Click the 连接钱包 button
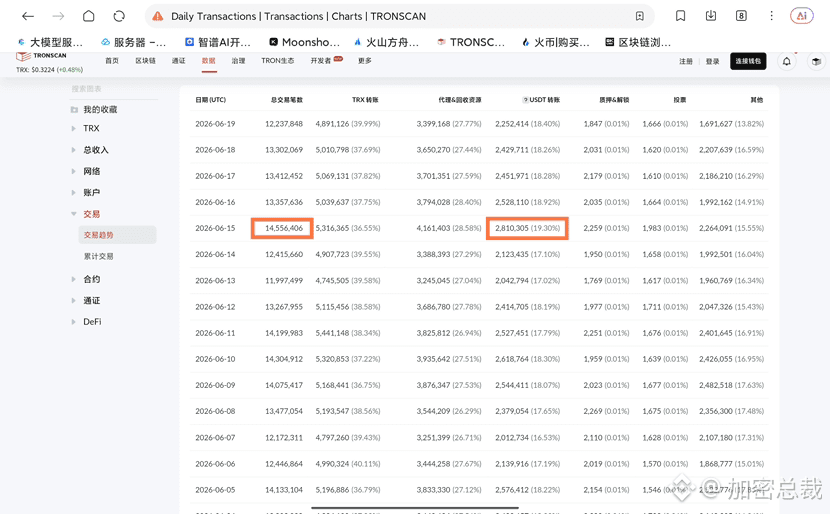 (x=748, y=61)
